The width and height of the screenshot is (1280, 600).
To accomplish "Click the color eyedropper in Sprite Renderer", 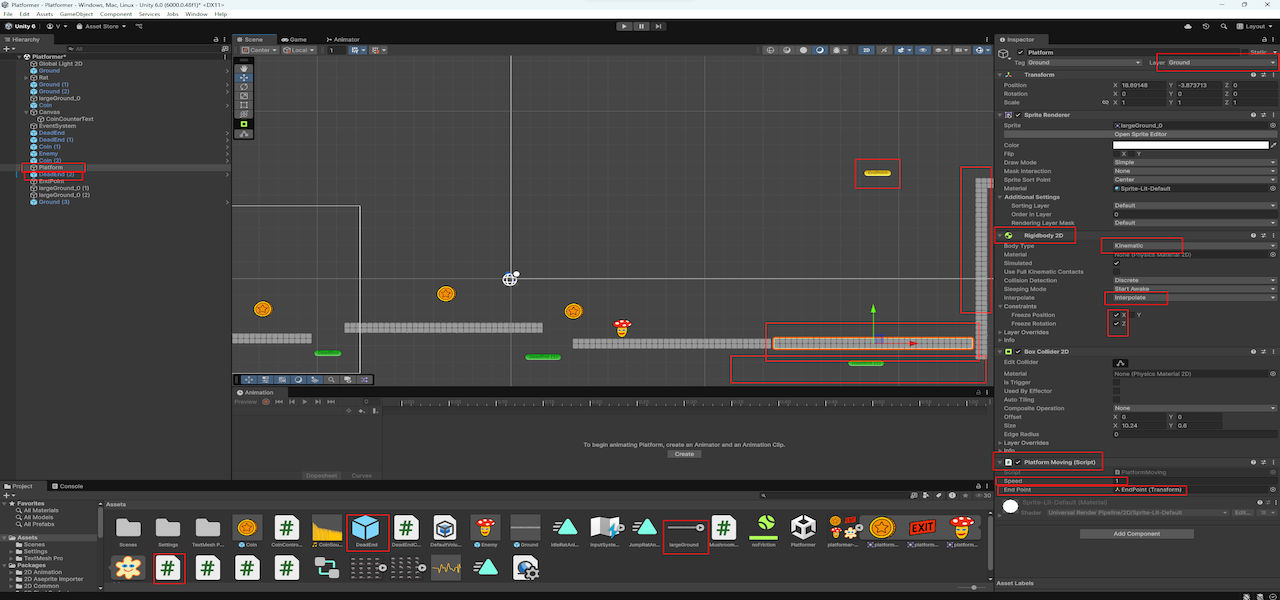I will [1274, 145].
